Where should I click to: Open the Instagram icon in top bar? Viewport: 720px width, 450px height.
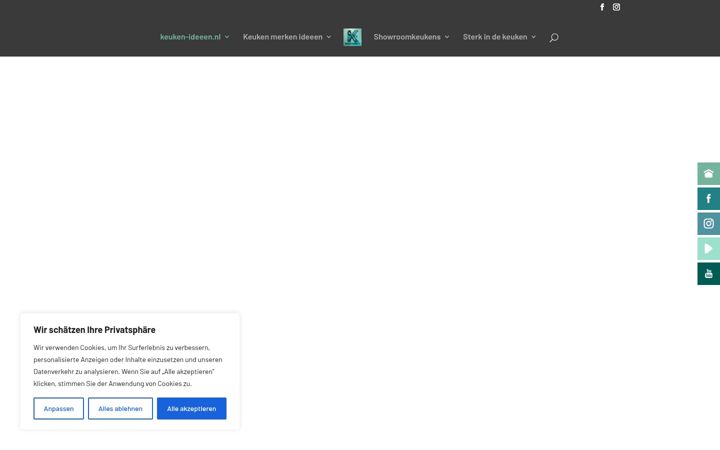(616, 7)
